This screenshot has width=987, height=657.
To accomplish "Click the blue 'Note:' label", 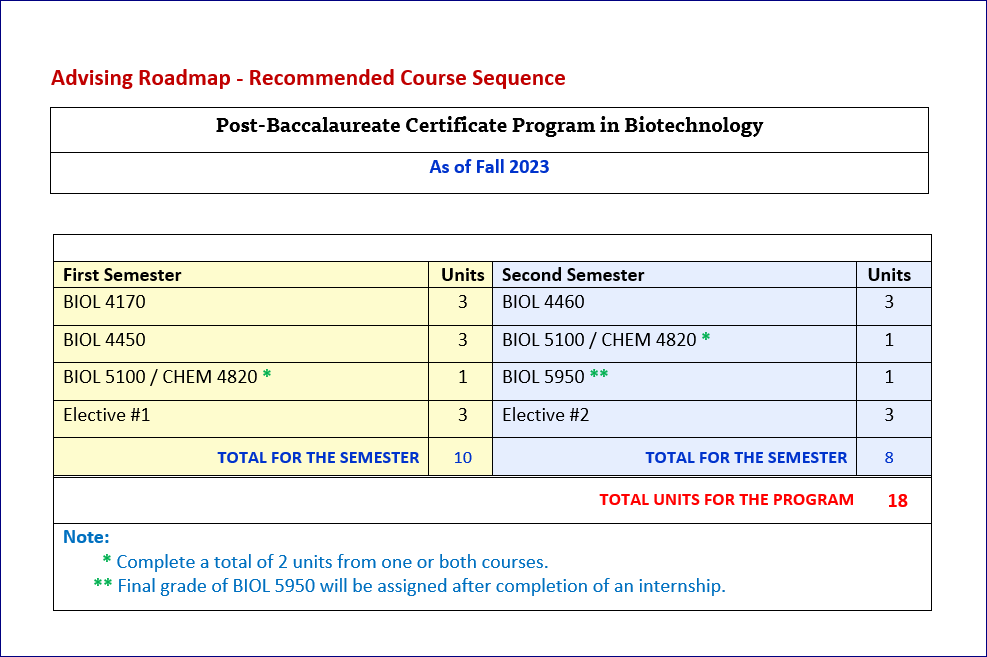I will [86, 538].
